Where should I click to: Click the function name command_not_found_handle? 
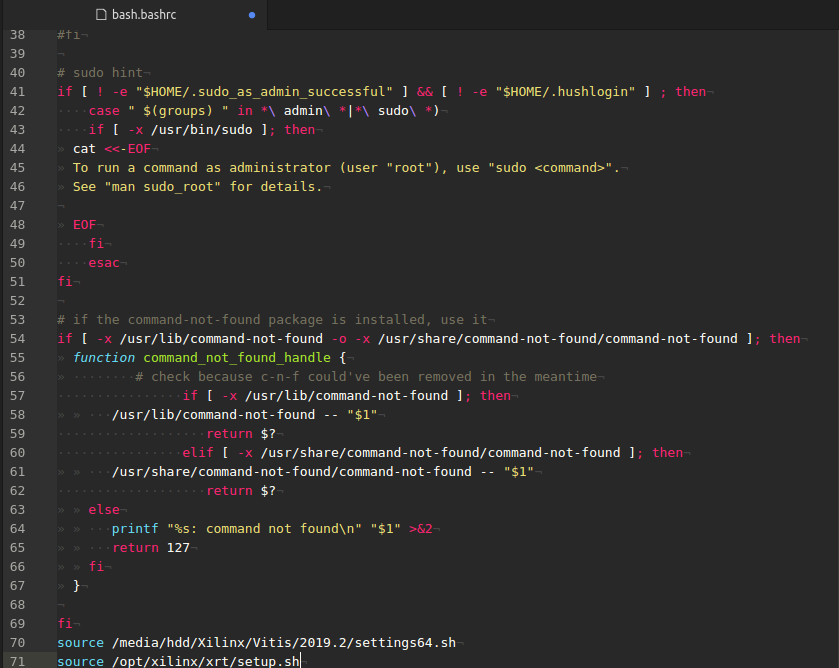(237, 358)
